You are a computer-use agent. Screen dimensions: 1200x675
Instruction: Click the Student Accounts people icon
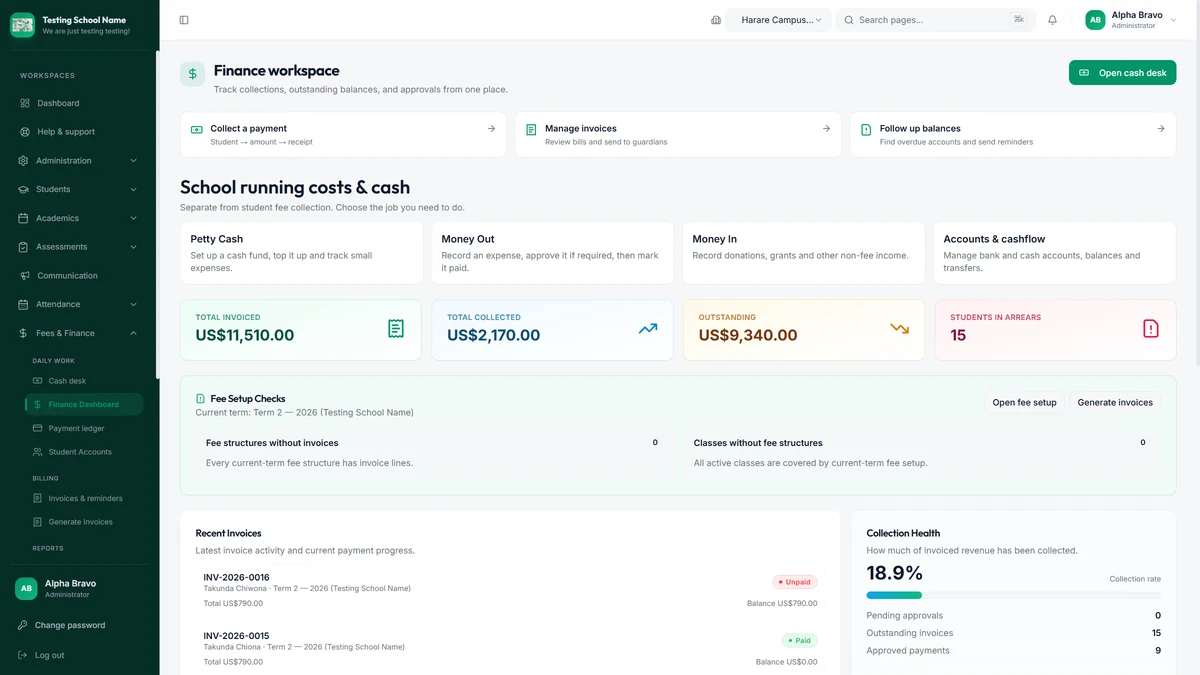(x=38, y=452)
